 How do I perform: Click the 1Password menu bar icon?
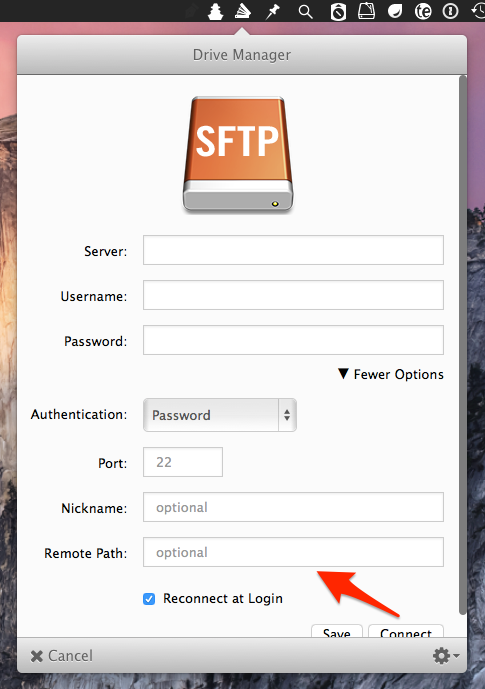pos(450,11)
